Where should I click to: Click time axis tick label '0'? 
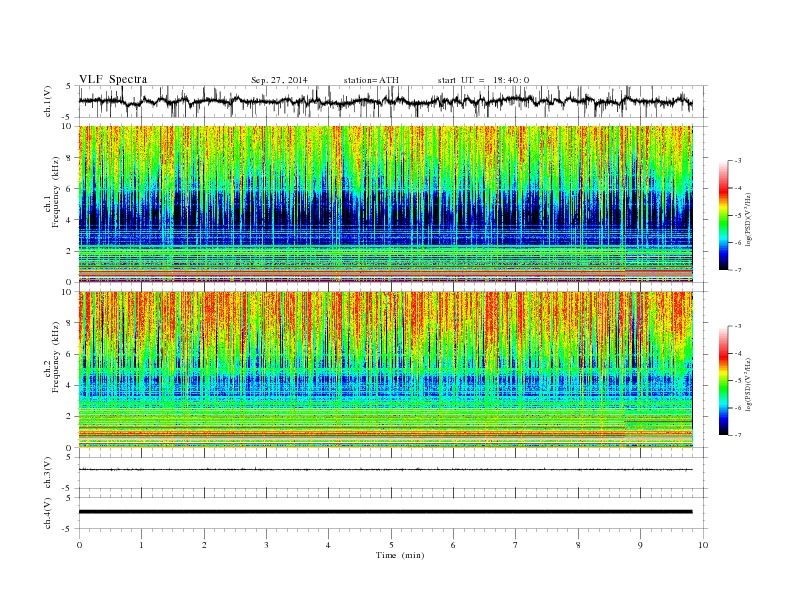coord(79,545)
